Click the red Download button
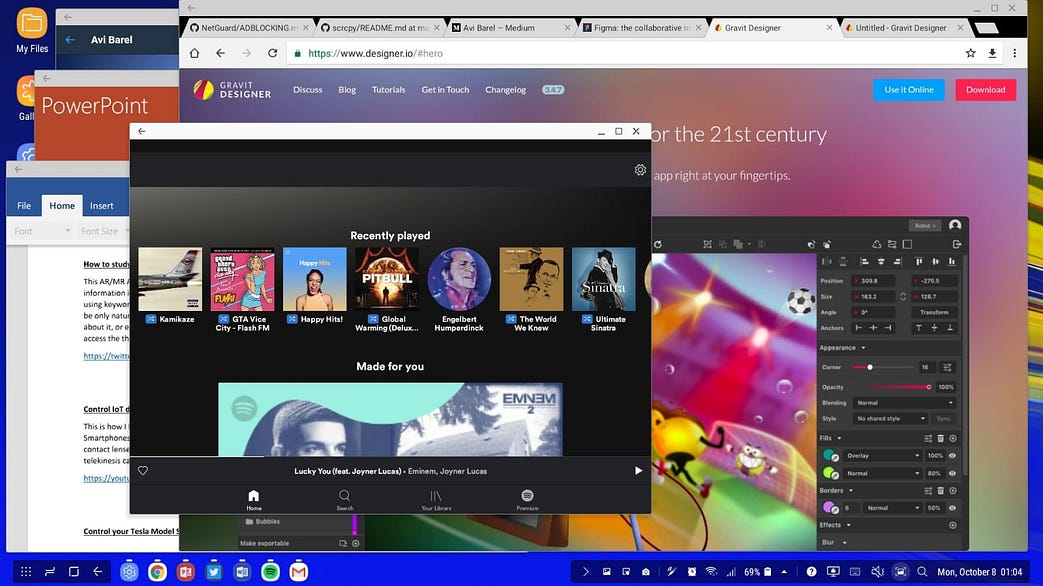Screen dimensions: 1043x586 [x=986, y=90]
